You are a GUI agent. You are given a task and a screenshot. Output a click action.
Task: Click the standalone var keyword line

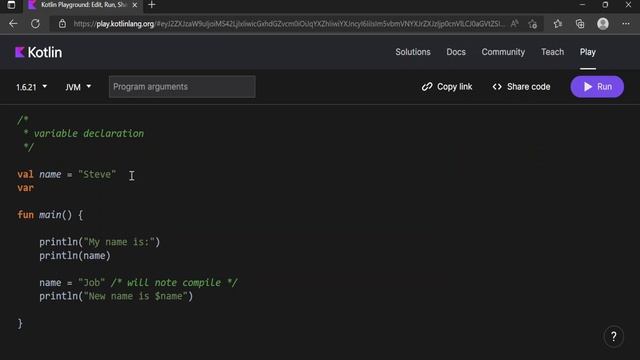tap(25, 188)
